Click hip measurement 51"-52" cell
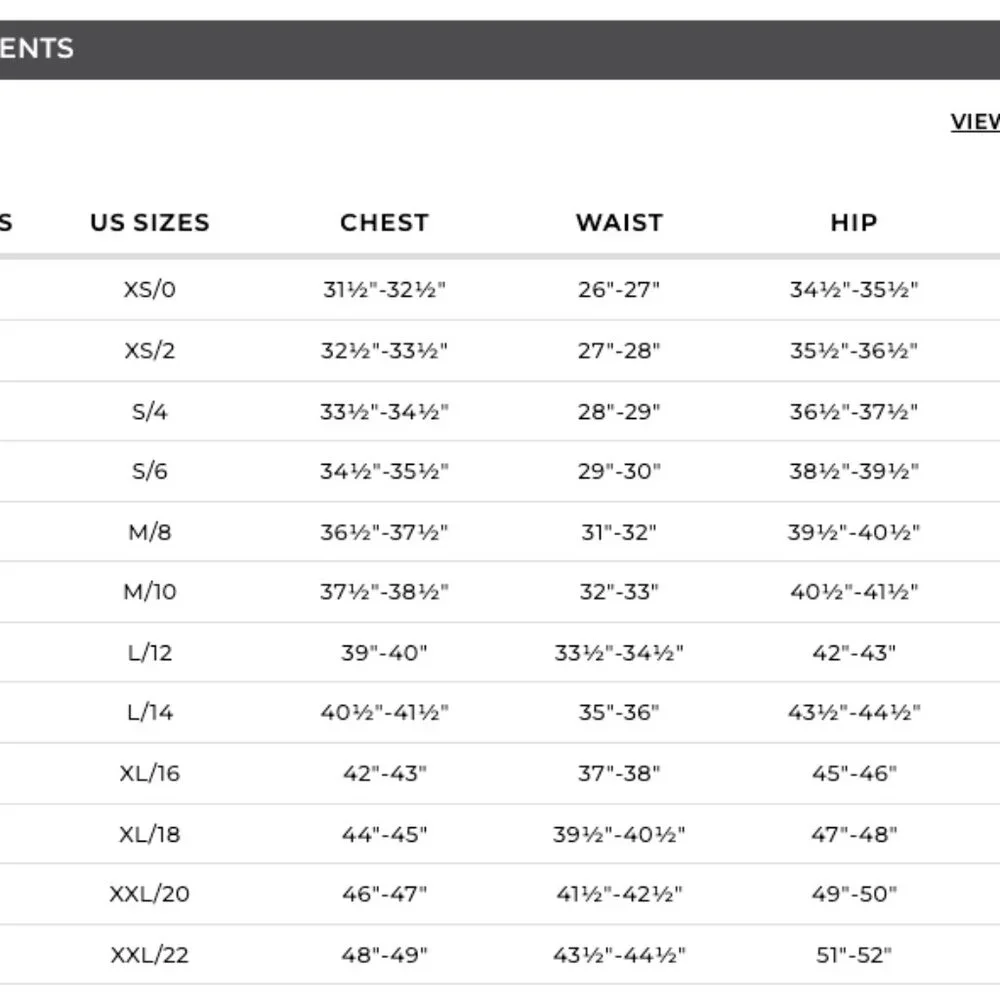Viewport: 1000px width, 1000px height. [854, 955]
